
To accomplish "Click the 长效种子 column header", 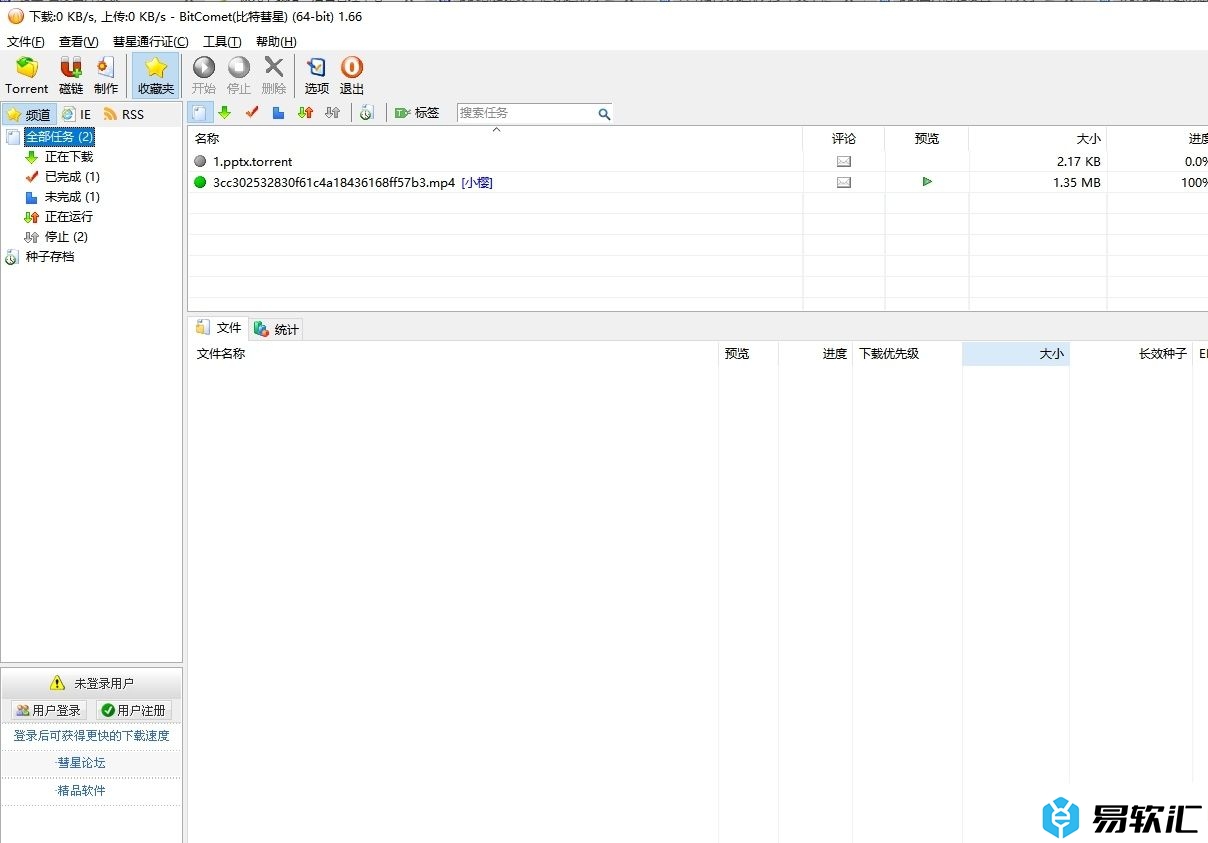I will pos(1131,354).
